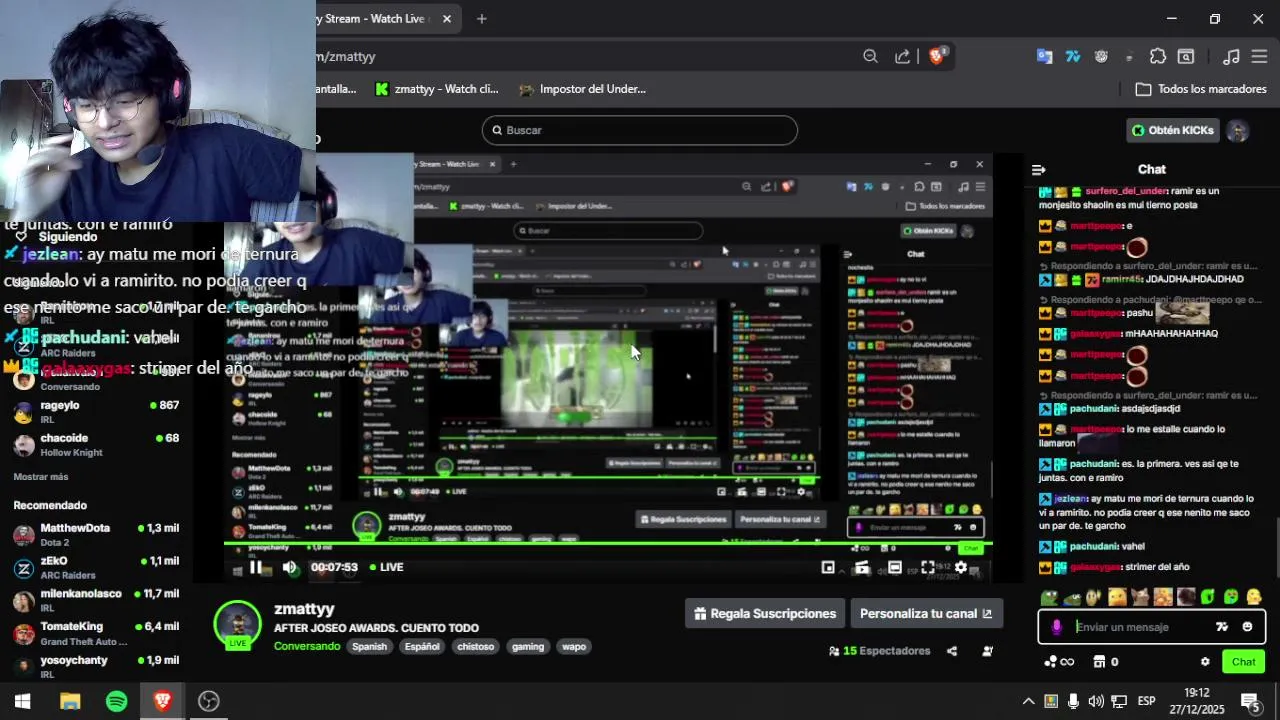The width and height of the screenshot is (1280, 720).
Task: Select the Spanish tag
Action: 369,646
